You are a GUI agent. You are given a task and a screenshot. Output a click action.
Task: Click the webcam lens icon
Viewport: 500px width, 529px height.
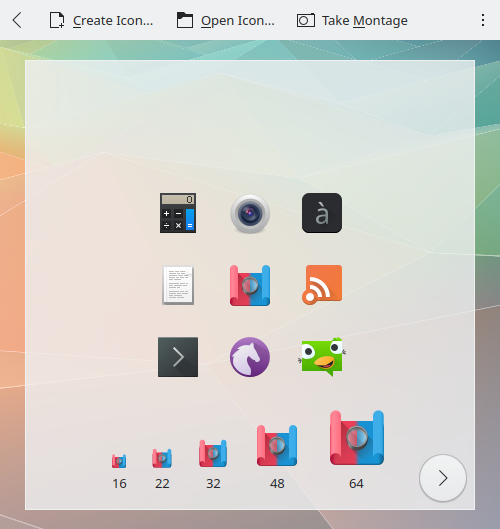[x=250, y=214]
